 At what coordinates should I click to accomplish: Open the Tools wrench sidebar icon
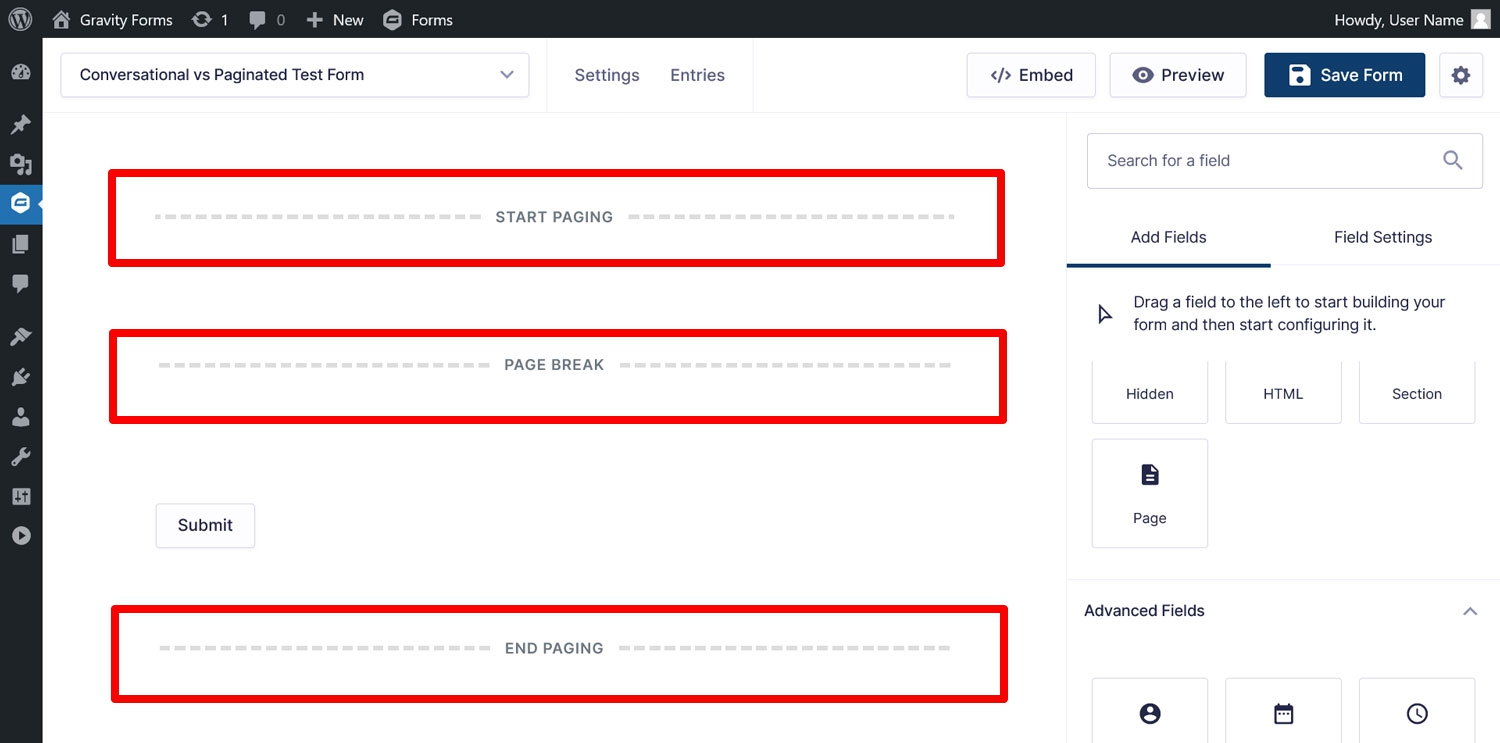21,457
